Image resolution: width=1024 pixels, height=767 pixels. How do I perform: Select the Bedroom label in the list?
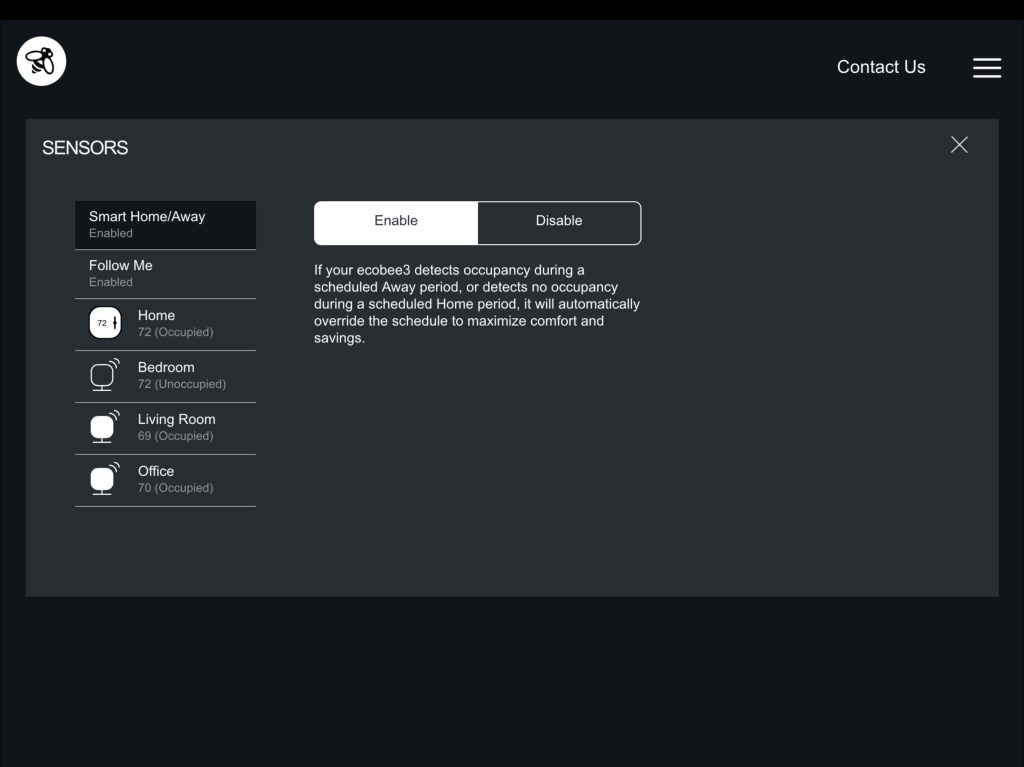click(x=165, y=367)
